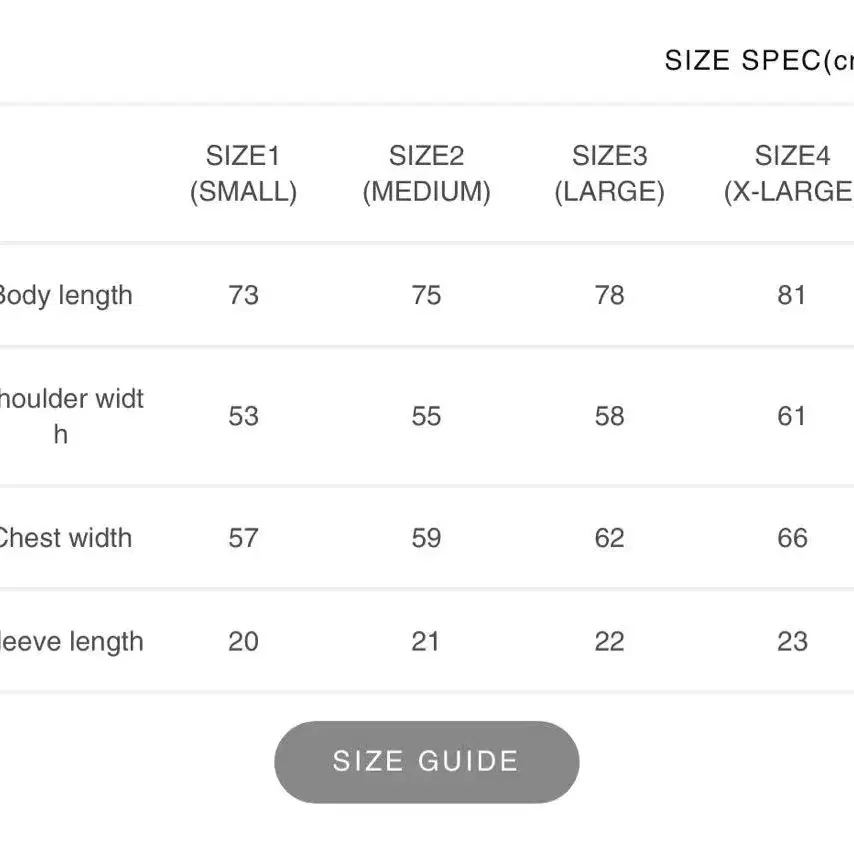The image size is (854, 854).
Task: Click the Chest width row label
Action: (65, 538)
